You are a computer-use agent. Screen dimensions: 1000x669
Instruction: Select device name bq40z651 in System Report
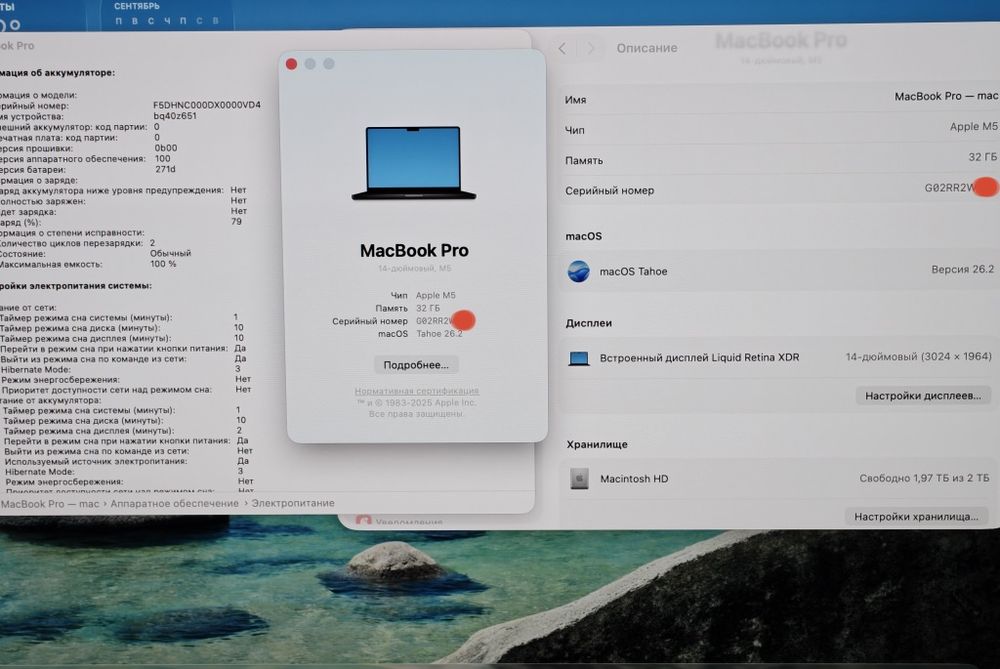tap(175, 116)
